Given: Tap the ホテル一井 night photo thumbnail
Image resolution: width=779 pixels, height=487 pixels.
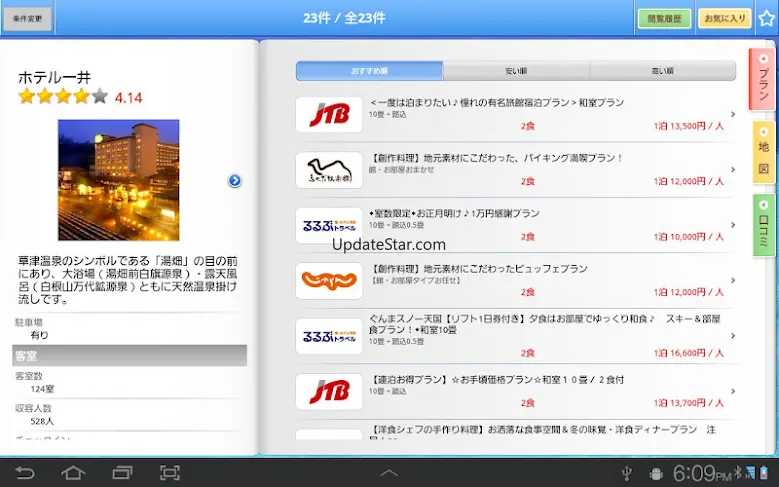Looking at the screenshot, I should coord(118,180).
